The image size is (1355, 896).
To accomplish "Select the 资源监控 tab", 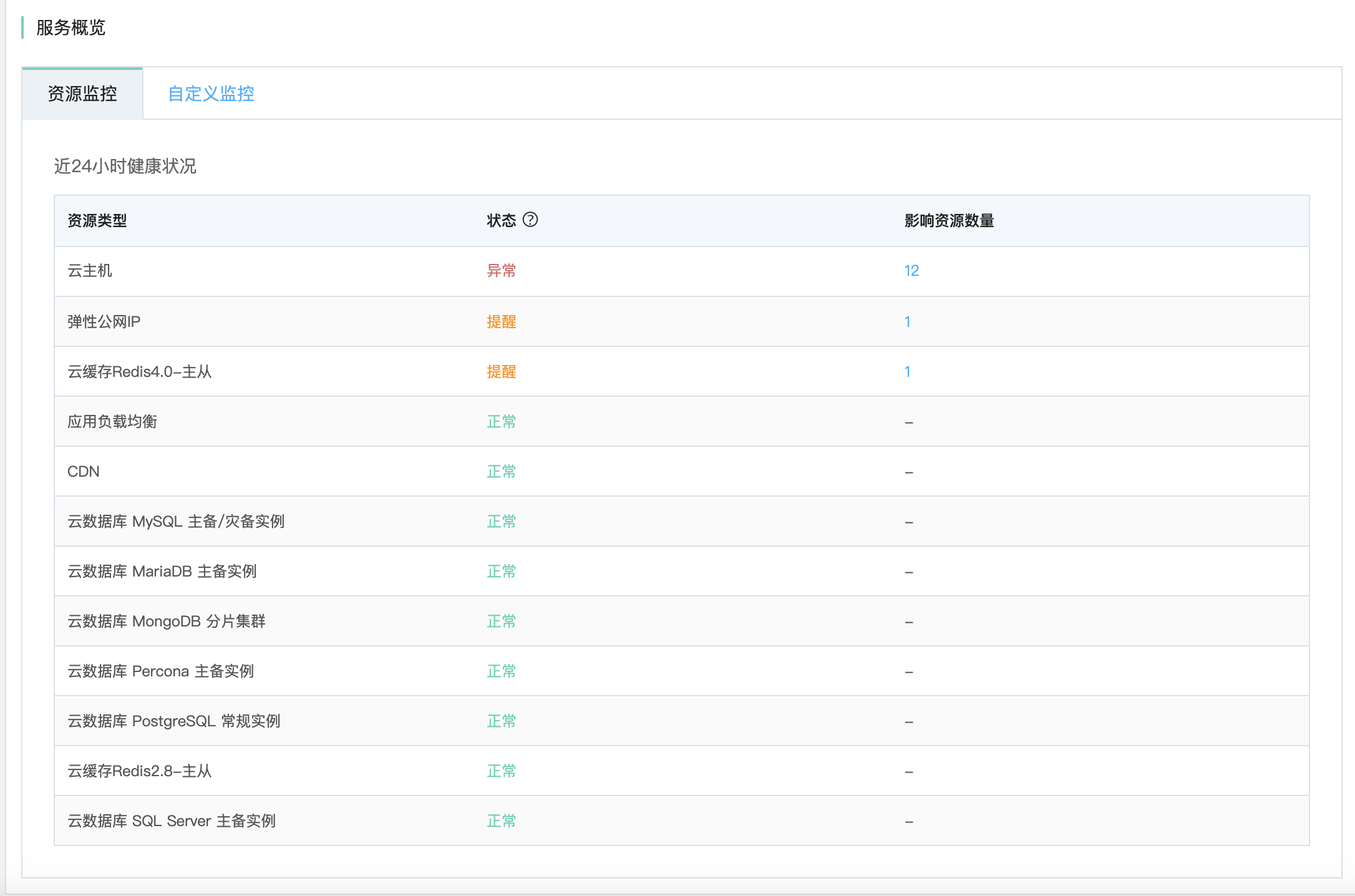I will pyautogui.click(x=82, y=94).
